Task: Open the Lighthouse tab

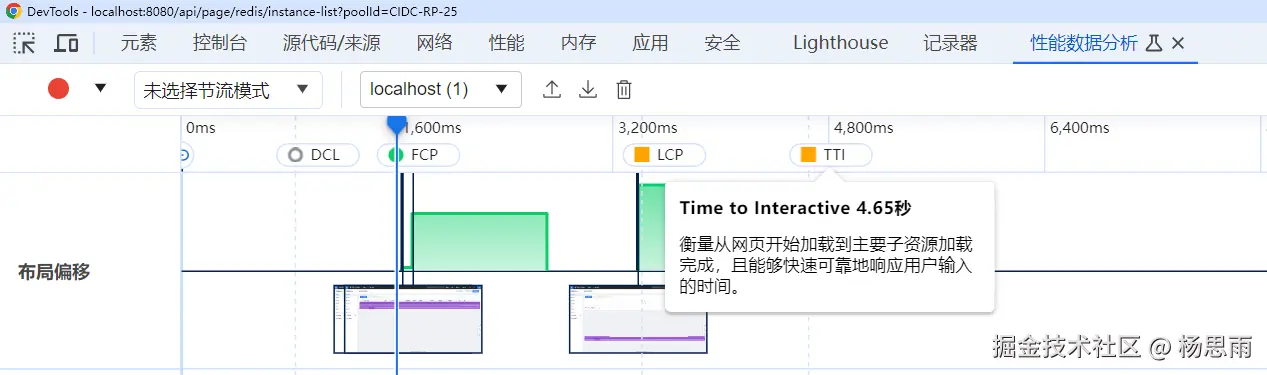Action: pyautogui.click(x=840, y=43)
